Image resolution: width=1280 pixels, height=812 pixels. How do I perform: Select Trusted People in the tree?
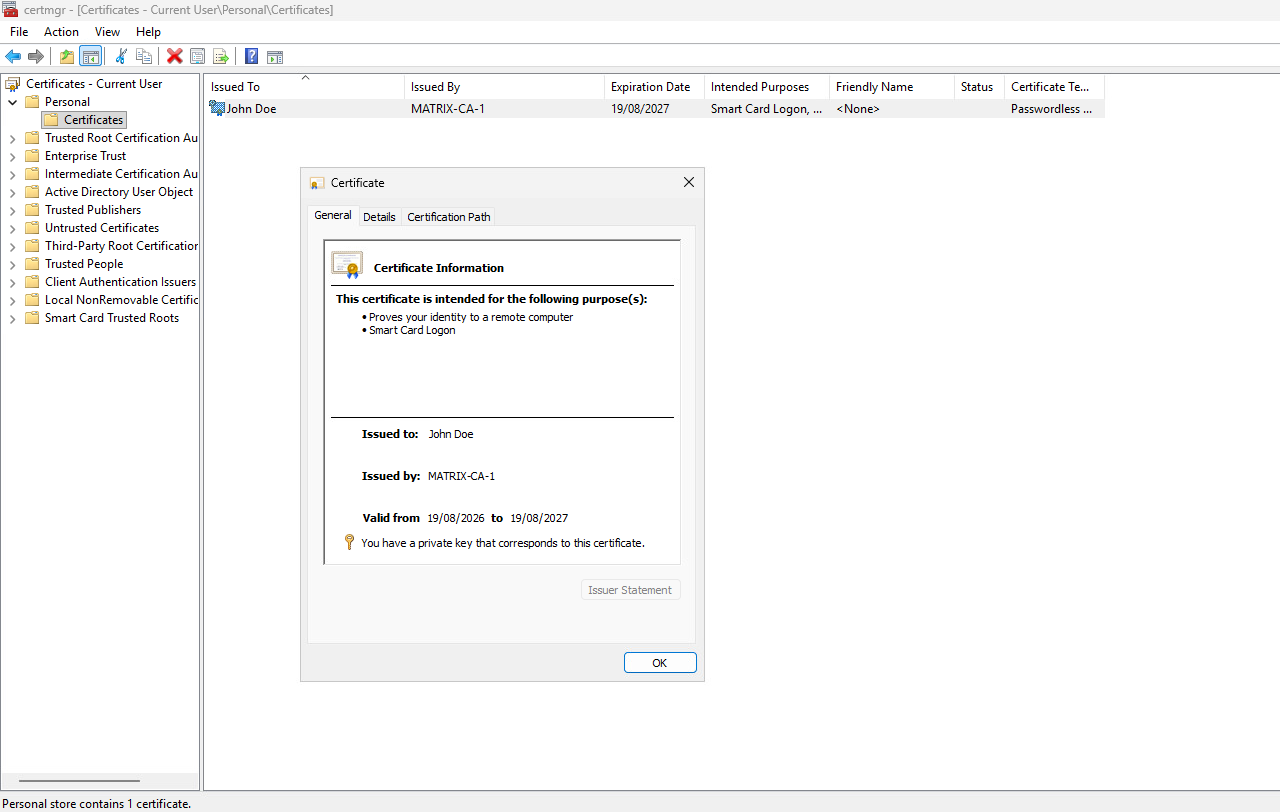(84, 264)
